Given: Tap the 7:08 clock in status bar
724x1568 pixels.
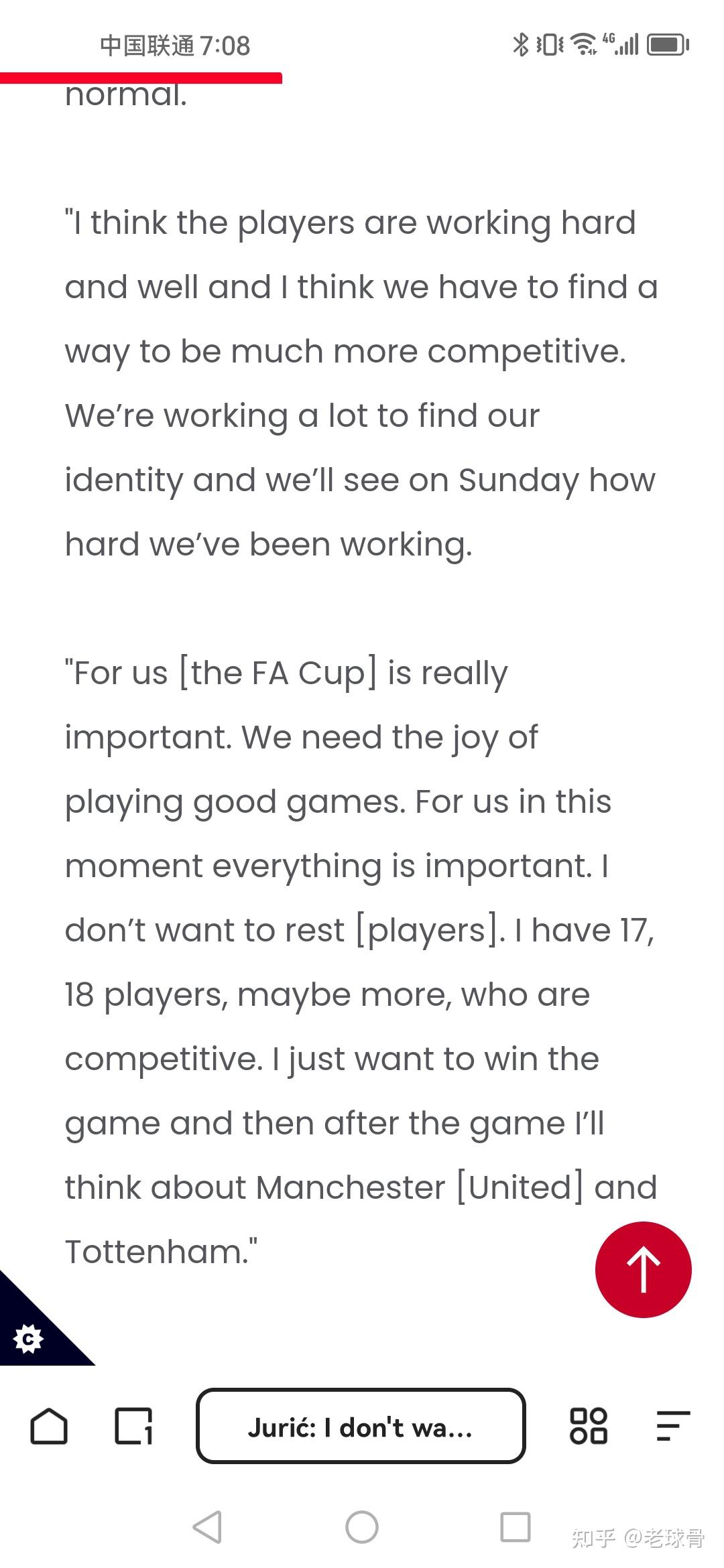Looking at the screenshot, I should tap(225, 46).
